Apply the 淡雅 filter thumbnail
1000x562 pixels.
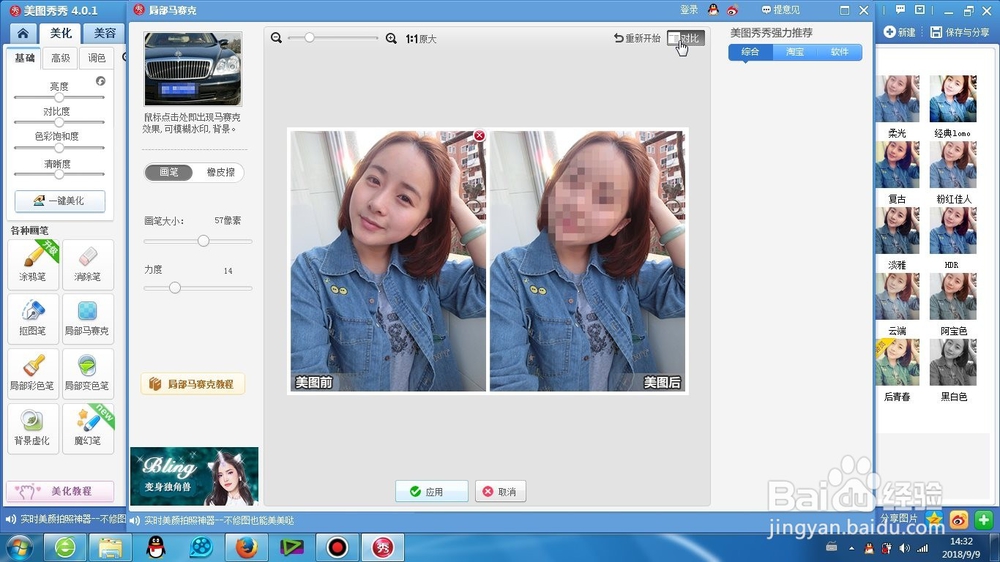(897, 230)
